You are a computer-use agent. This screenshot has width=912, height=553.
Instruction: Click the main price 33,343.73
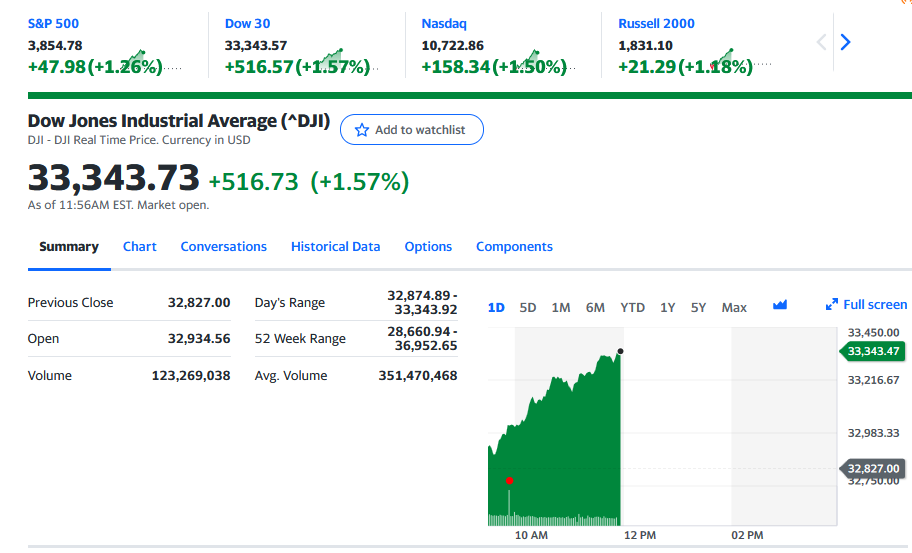pyautogui.click(x=113, y=177)
